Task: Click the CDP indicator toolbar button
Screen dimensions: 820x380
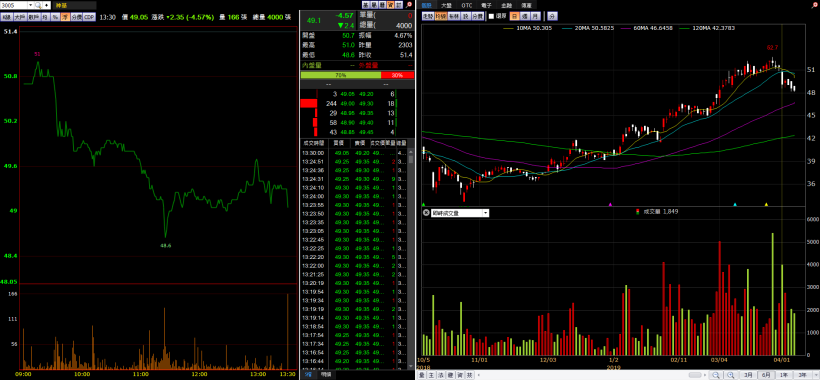Action: pos(89,17)
